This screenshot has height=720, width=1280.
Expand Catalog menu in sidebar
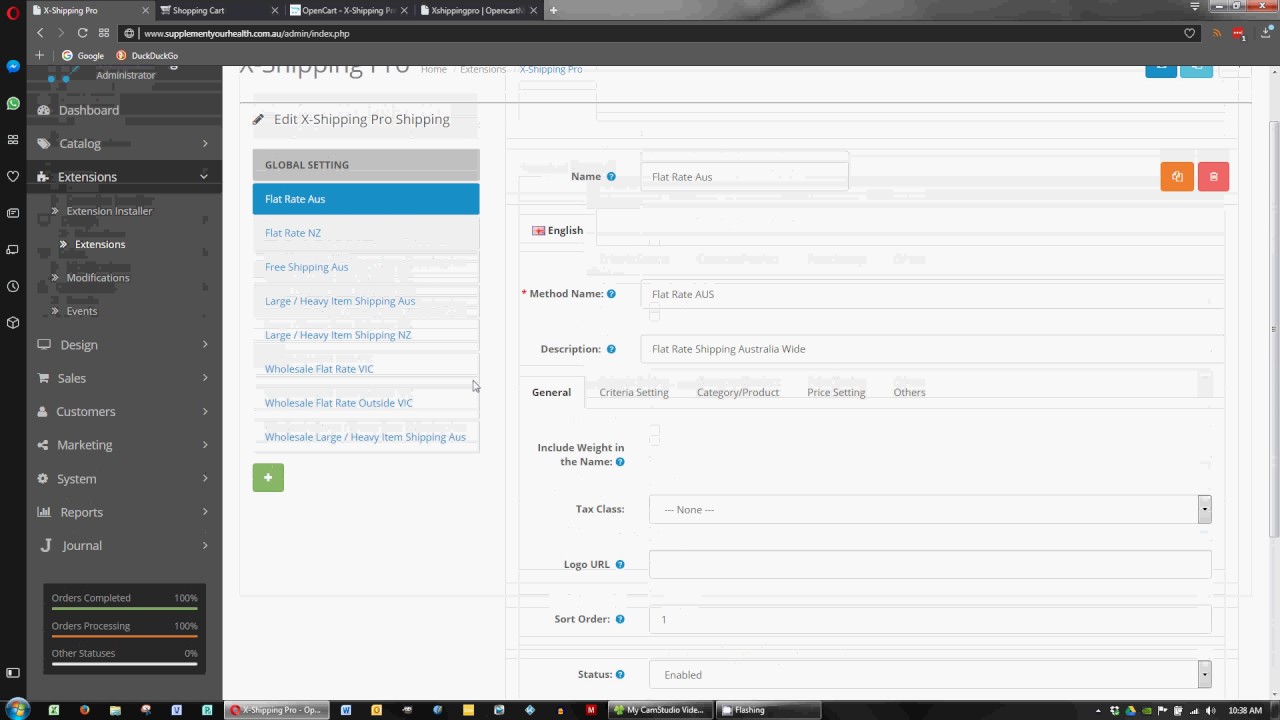pyautogui.click(x=124, y=144)
